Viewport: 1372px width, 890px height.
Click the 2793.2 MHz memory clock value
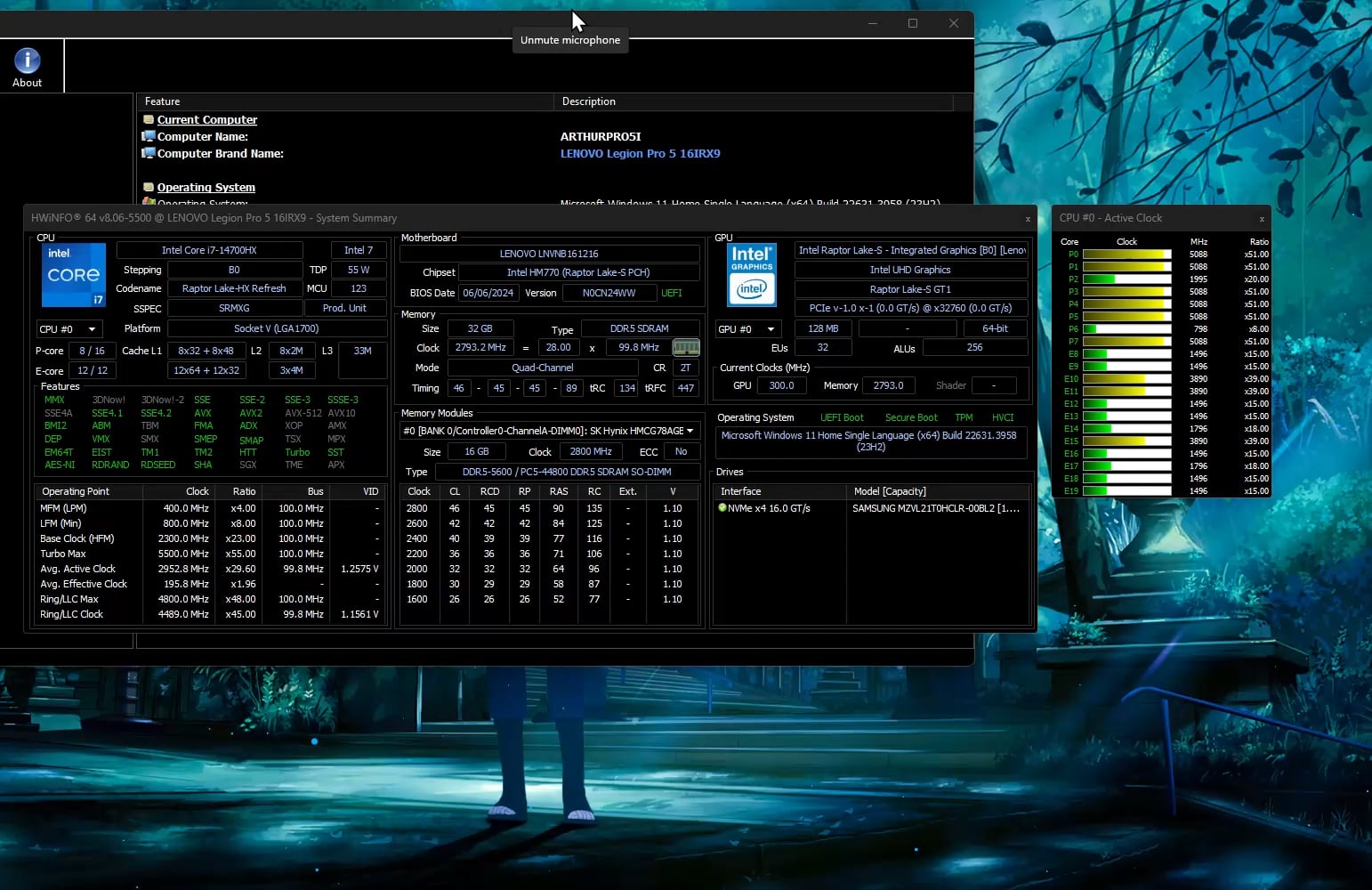[x=480, y=348]
